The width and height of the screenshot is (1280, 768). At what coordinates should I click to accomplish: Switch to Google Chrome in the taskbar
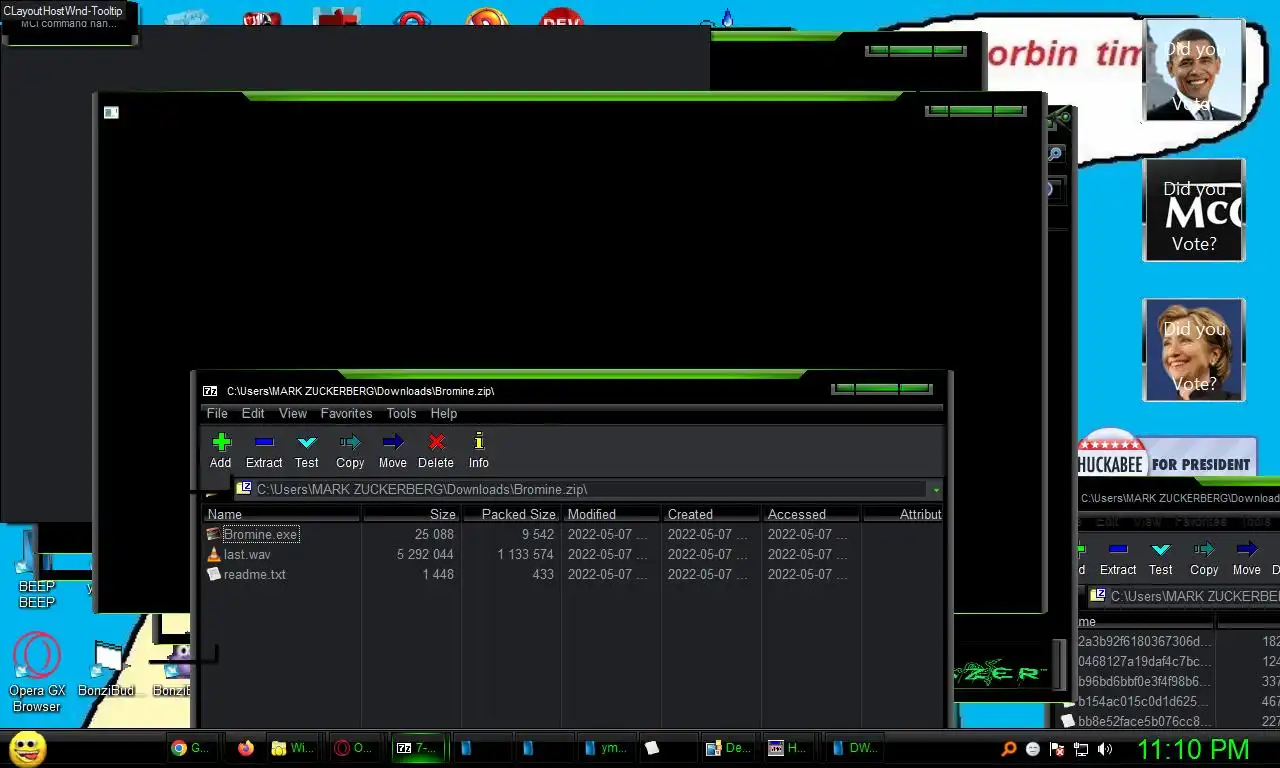(190, 748)
